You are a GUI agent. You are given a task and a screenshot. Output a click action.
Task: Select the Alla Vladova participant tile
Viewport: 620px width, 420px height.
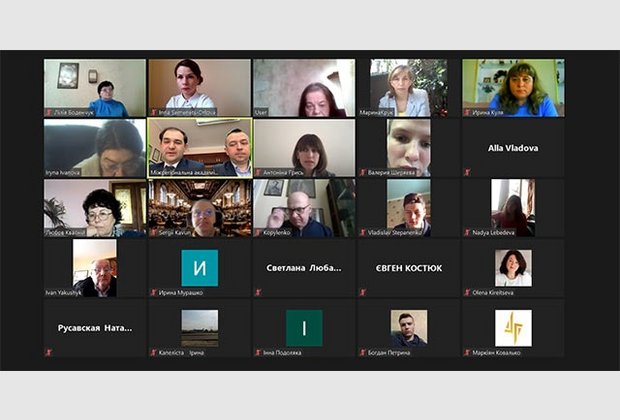[513, 148]
